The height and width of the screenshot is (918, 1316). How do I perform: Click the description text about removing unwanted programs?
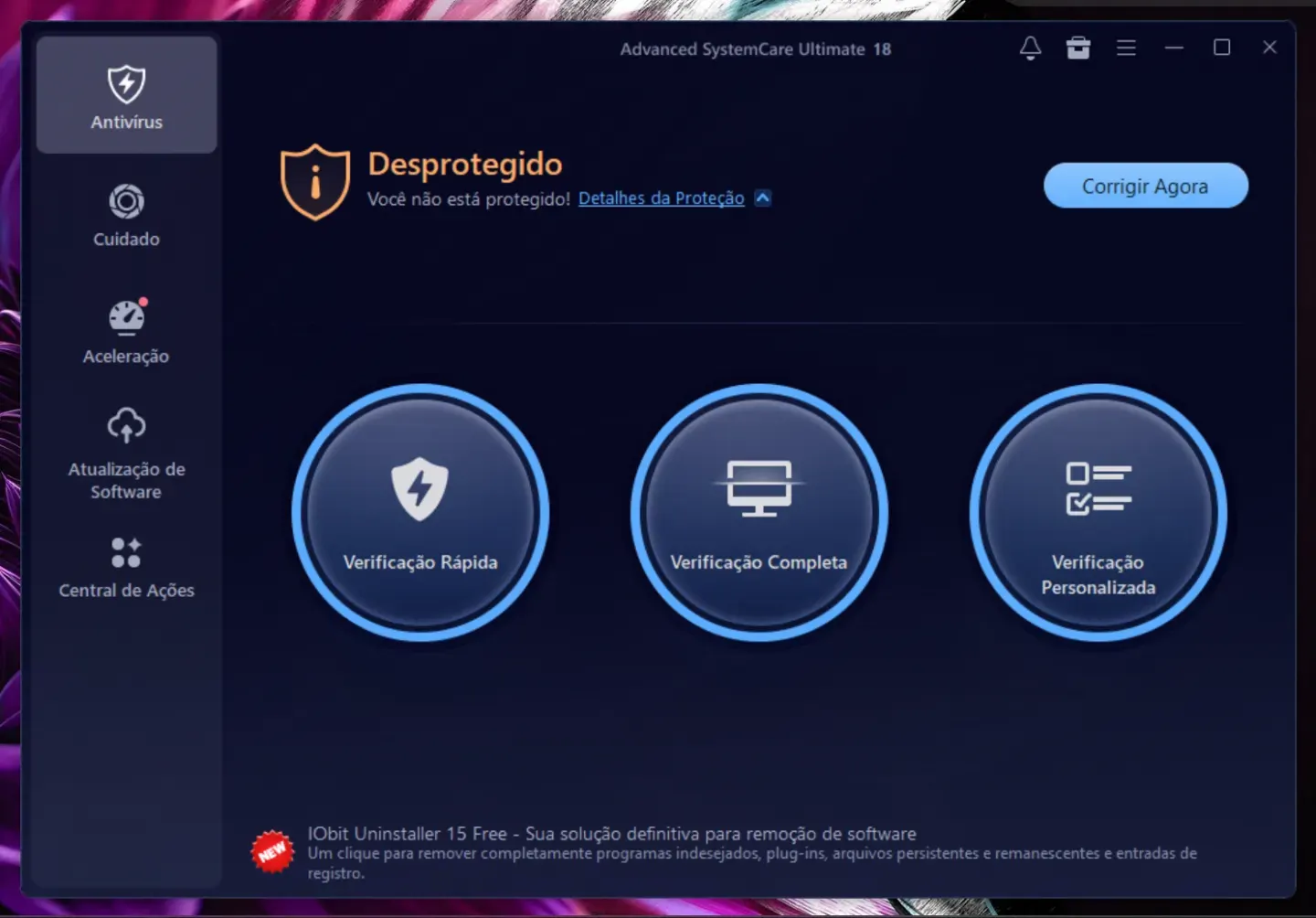tap(751, 863)
